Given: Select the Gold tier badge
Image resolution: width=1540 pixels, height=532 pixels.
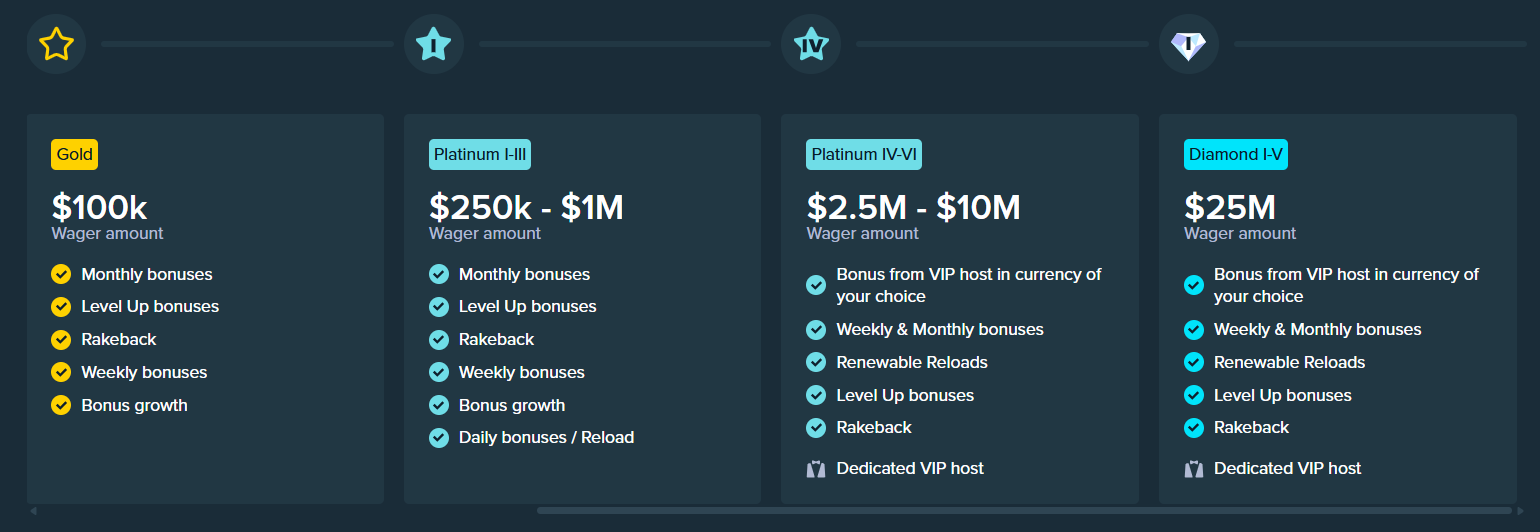Looking at the screenshot, I should [75, 154].
